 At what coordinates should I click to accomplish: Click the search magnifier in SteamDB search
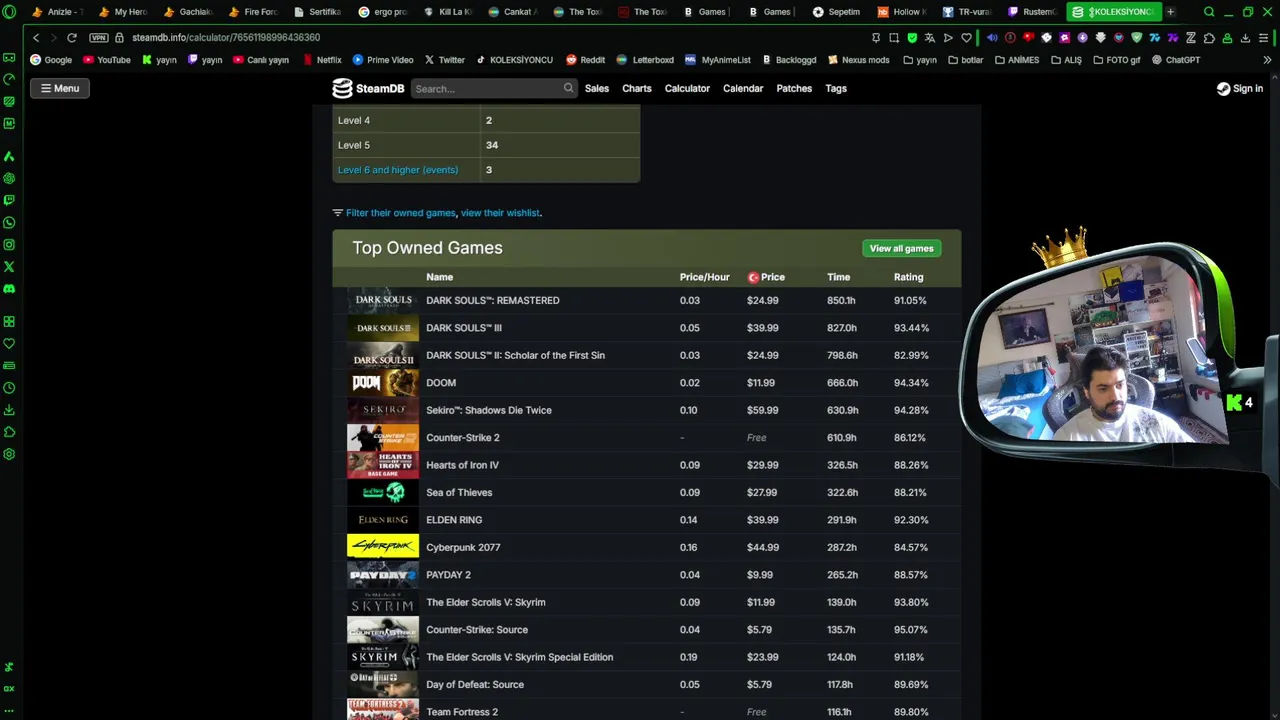(568, 88)
